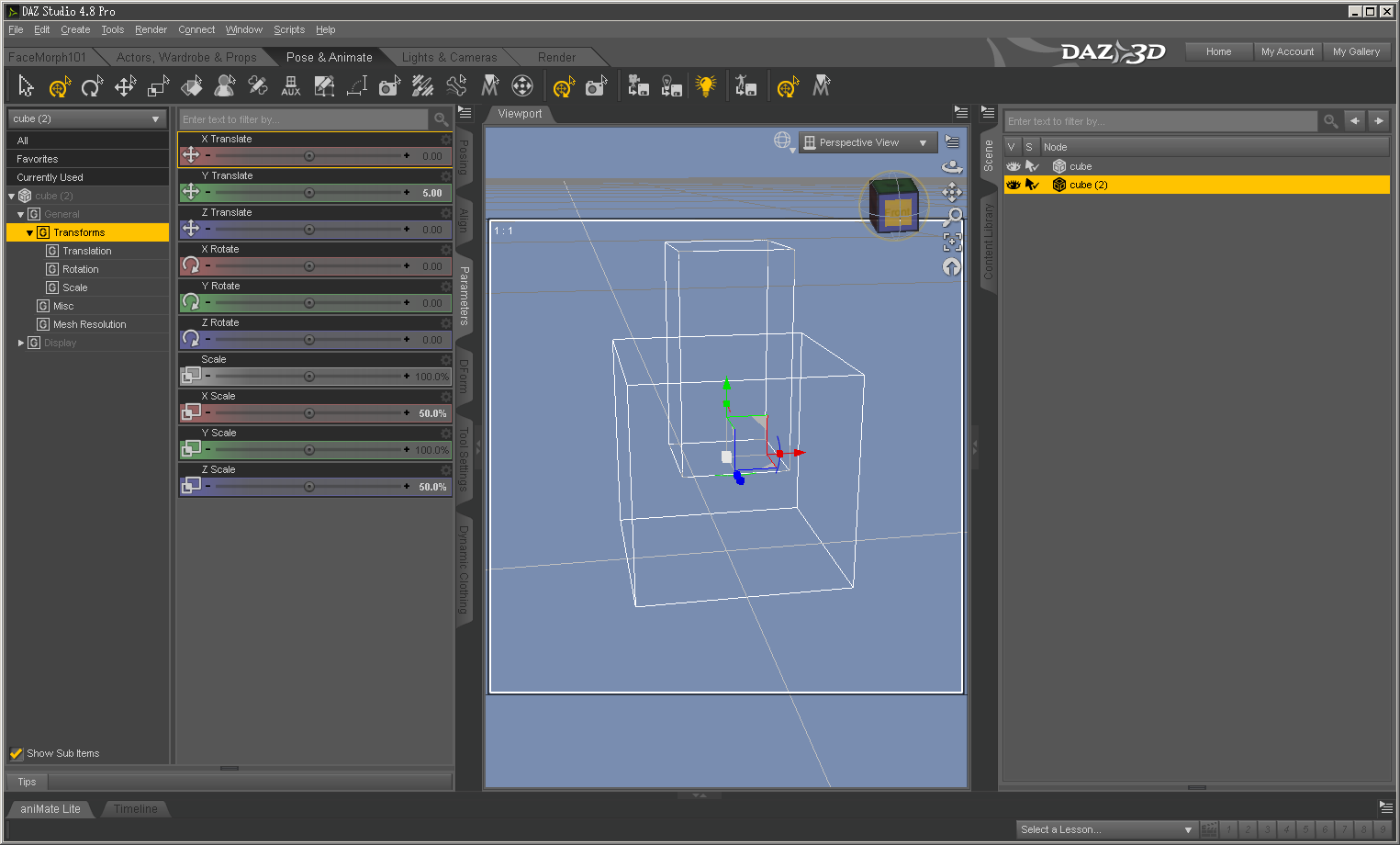The width and height of the screenshot is (1400, 845).
Task: Click the yellow lightbulb icon
Action: [705, 86]
